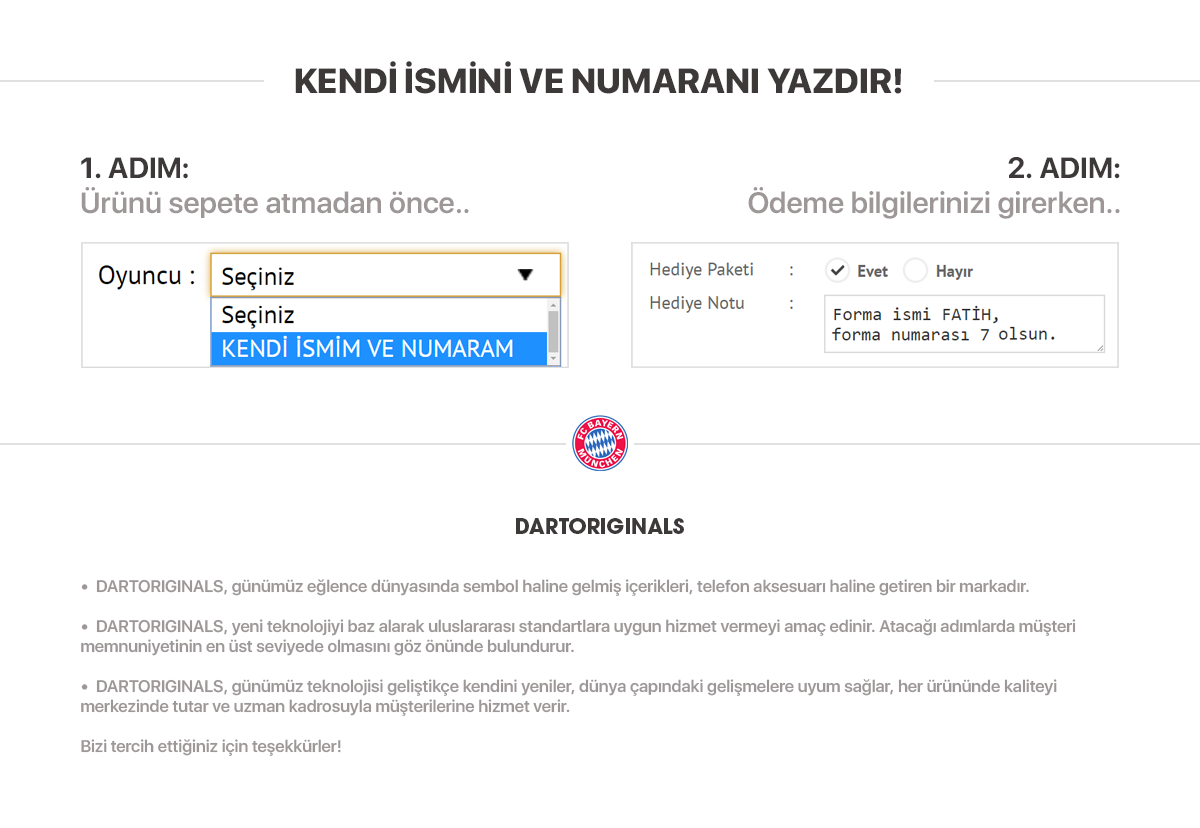The height and width of the screenshot is (828, 1200).
Task: Click the 'Hediye Notu' label
Action: (x=696, y=303)
